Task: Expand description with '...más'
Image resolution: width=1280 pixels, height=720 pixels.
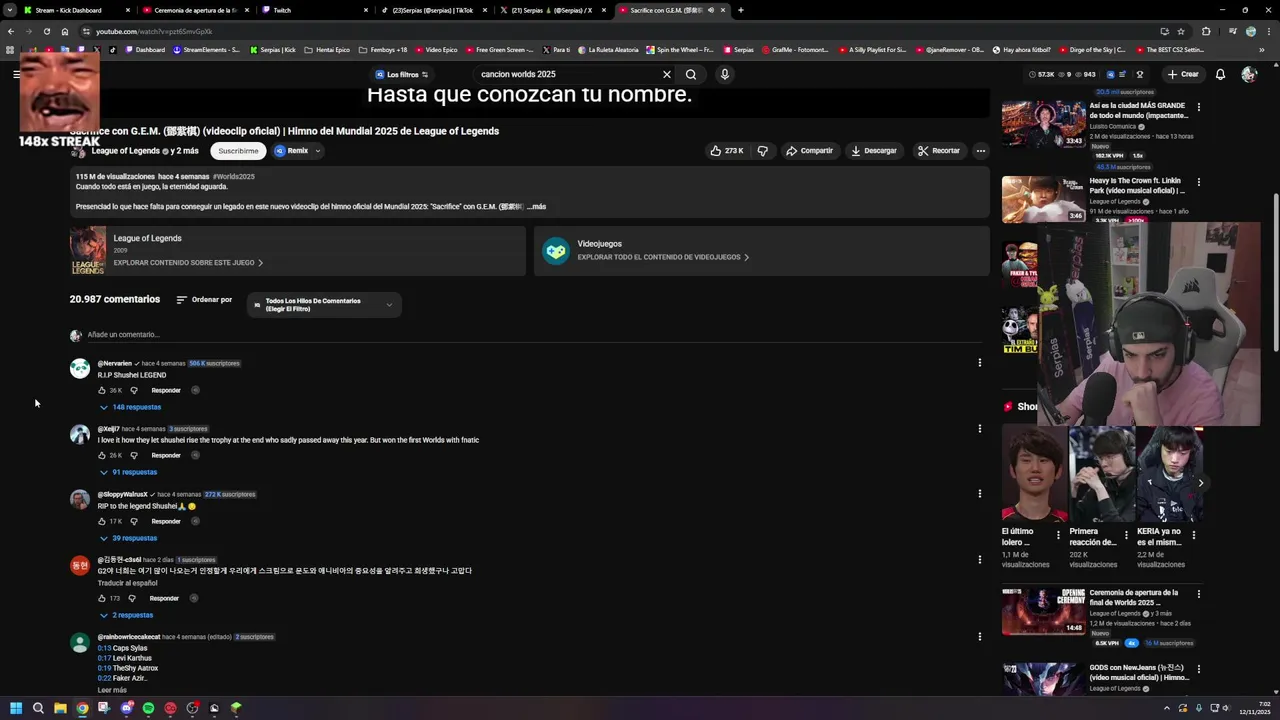Action: tap(537, 206)
